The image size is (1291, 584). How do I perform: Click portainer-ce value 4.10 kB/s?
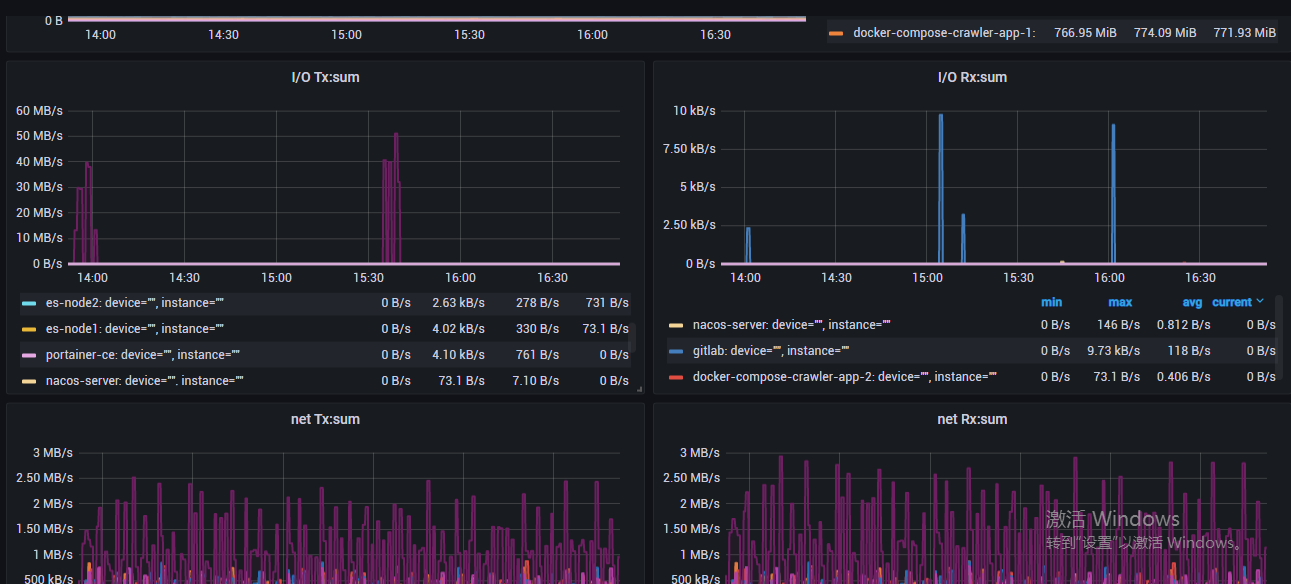click(x=458, y=355)
